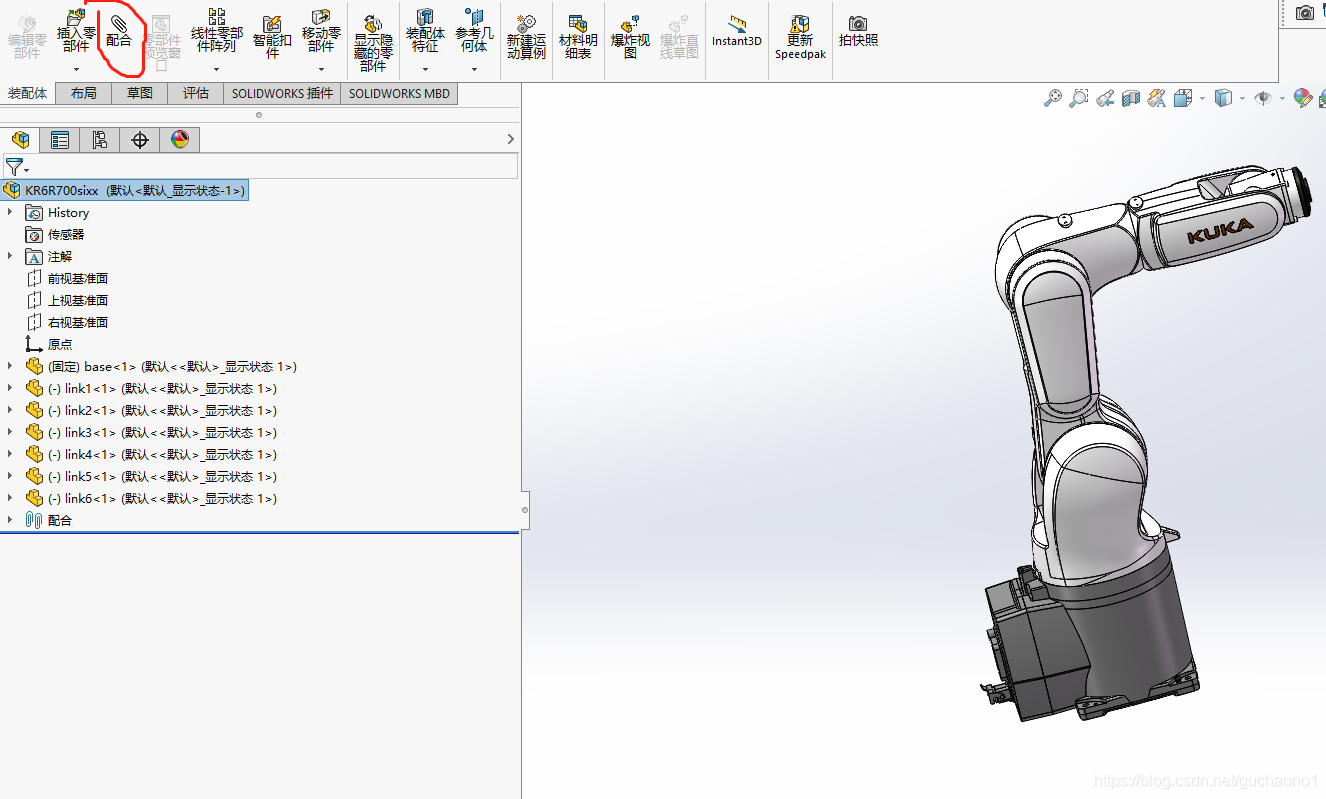Take a 拍快照 snapshot
Screen dimensions: 1326x799
click(x=858, y=32)
